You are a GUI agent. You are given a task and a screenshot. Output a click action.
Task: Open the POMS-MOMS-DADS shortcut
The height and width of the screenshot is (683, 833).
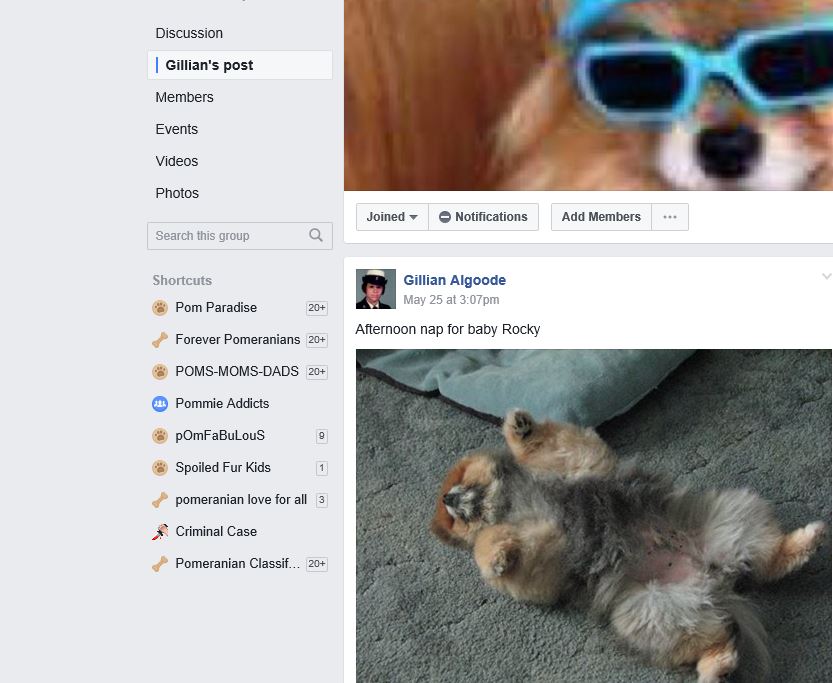click(x=237, y=371)
